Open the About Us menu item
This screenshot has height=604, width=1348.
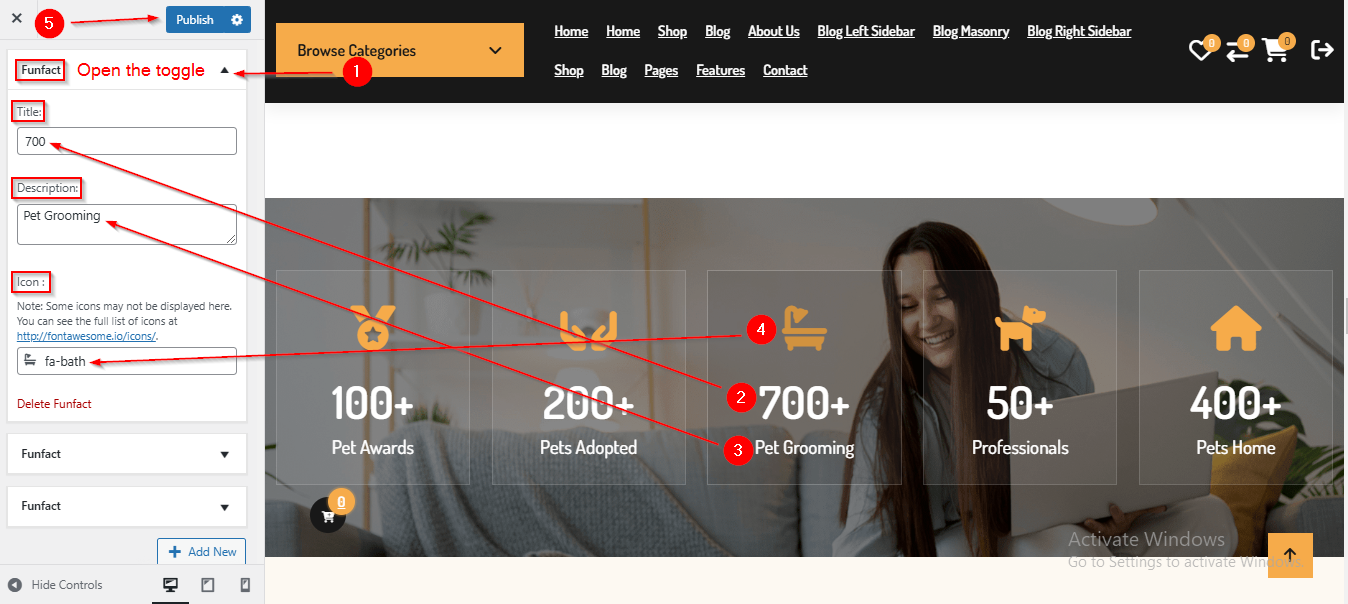(774, 31)
